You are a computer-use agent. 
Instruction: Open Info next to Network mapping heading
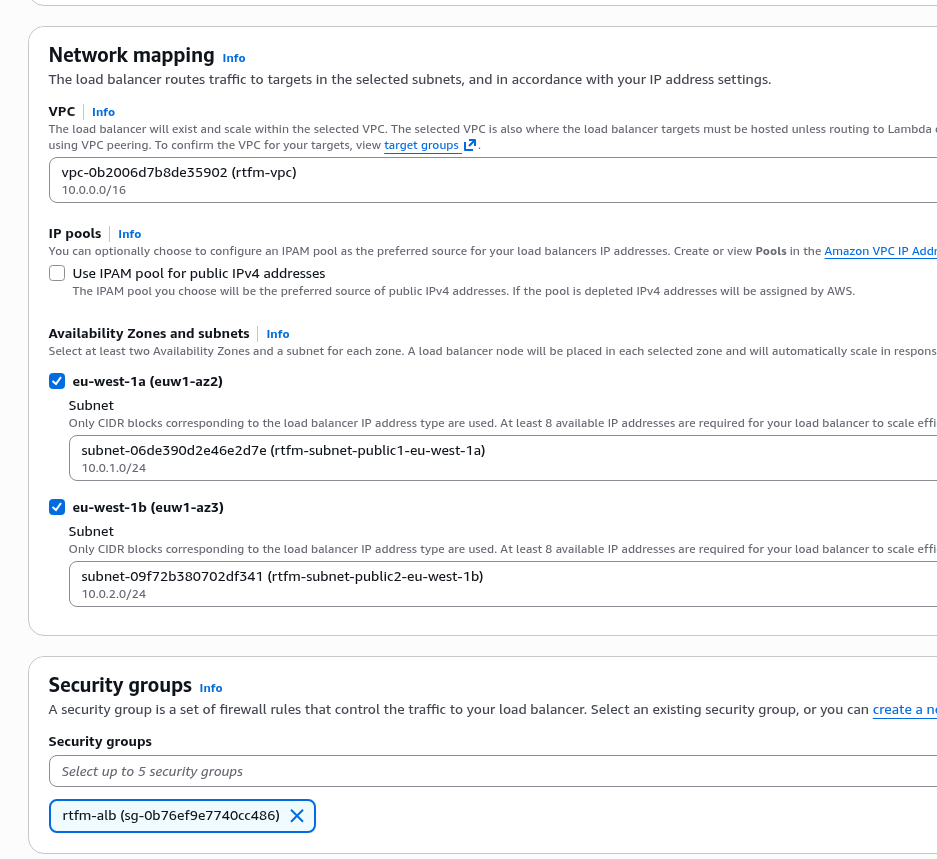(234, 58)
